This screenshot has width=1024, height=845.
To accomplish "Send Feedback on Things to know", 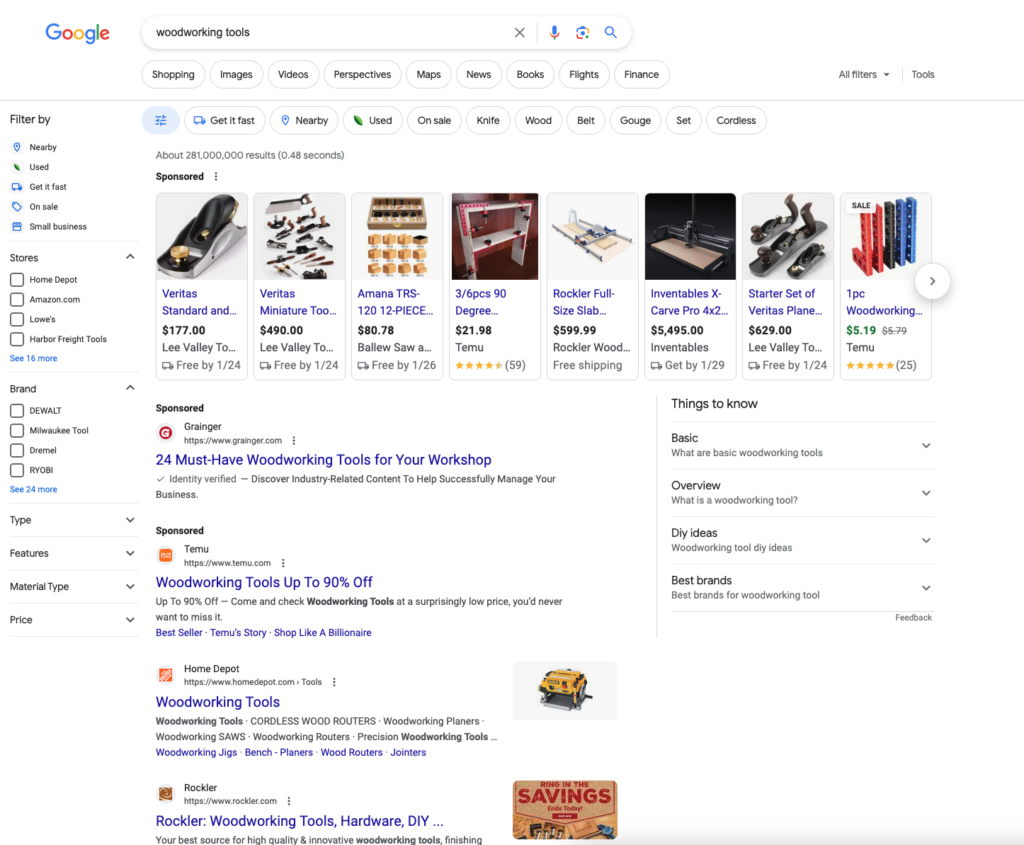I will click(913, 618).
